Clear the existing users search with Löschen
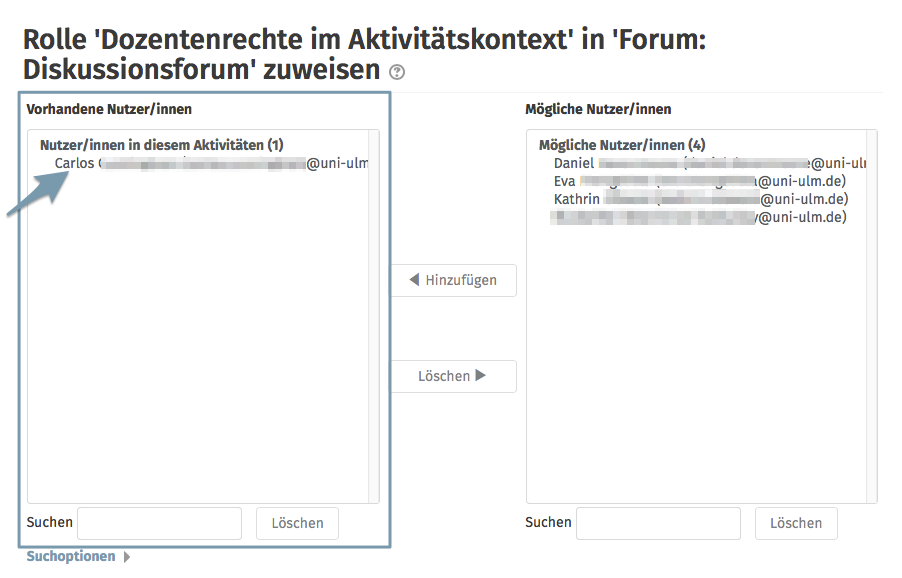 pos(297,523)
